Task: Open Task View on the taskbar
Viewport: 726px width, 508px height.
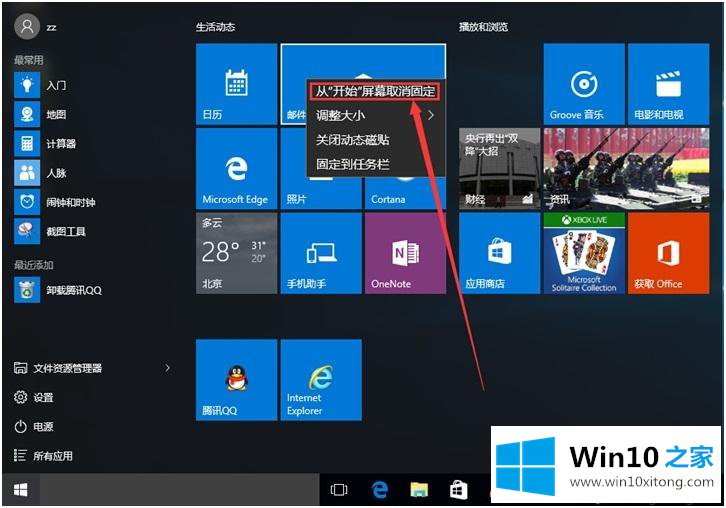Action: [x=339, y=489]
